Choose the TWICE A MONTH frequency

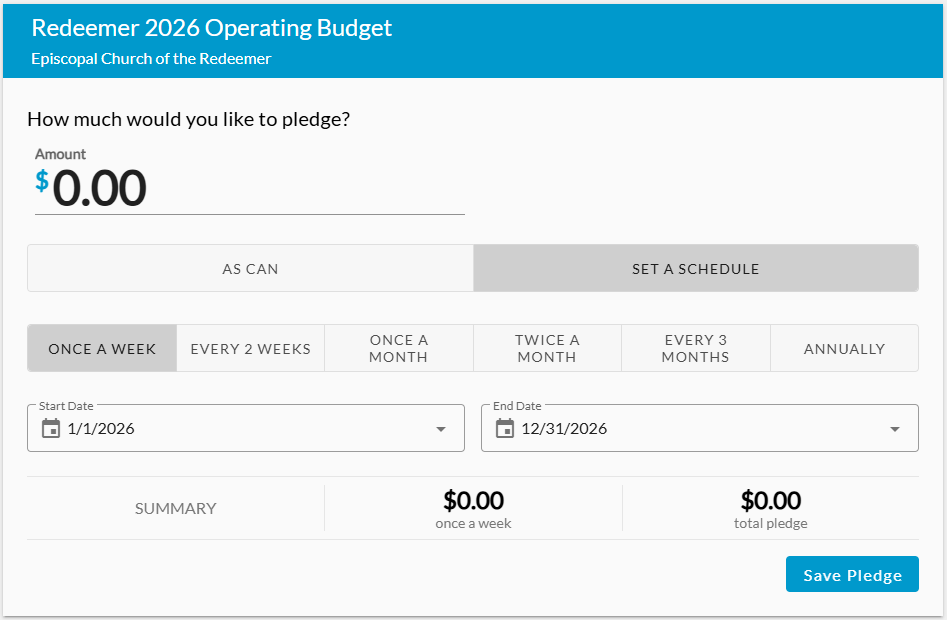547,349
